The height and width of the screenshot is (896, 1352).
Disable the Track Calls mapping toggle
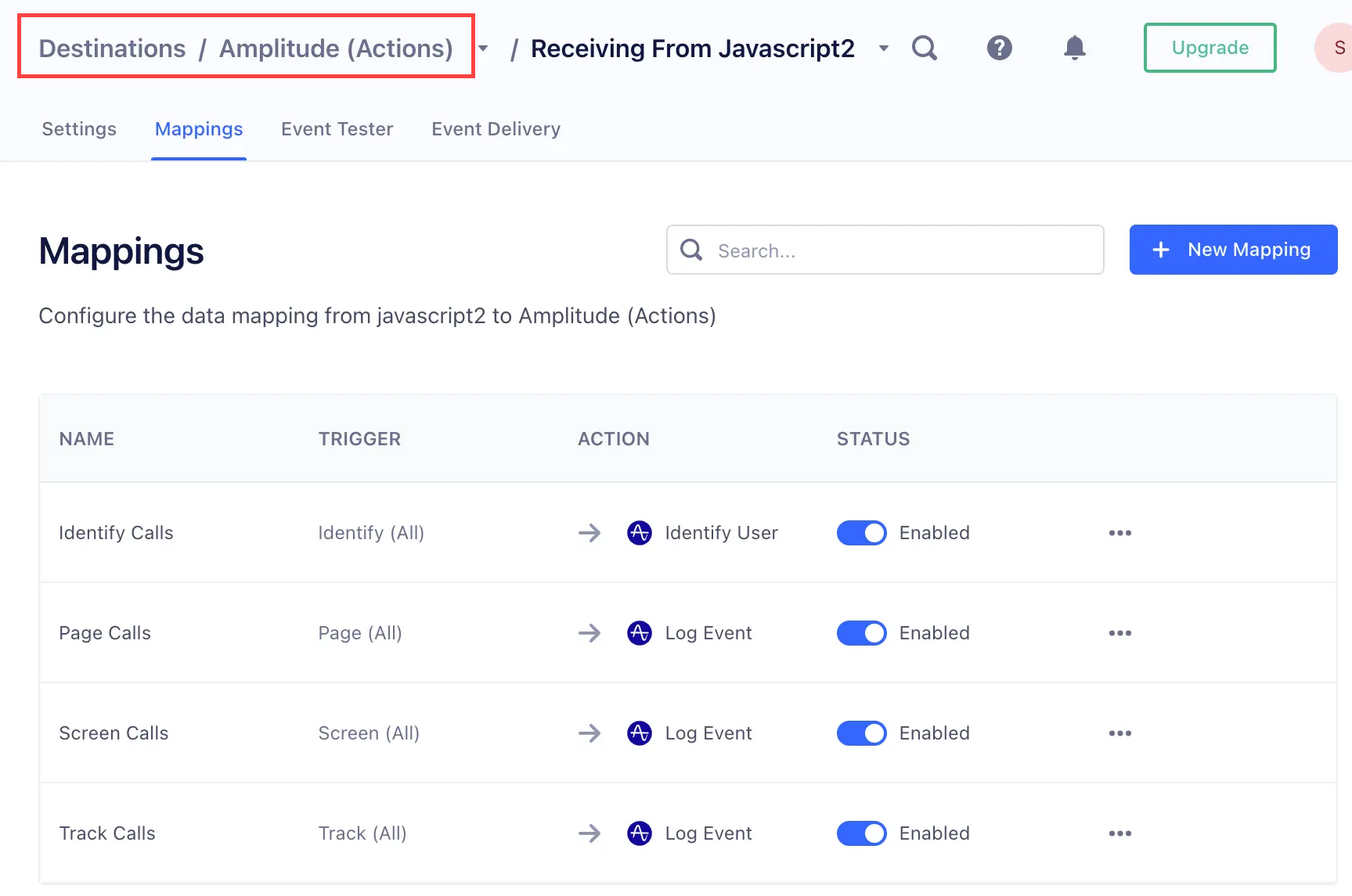pyautogui.click(x=862, y=833)
